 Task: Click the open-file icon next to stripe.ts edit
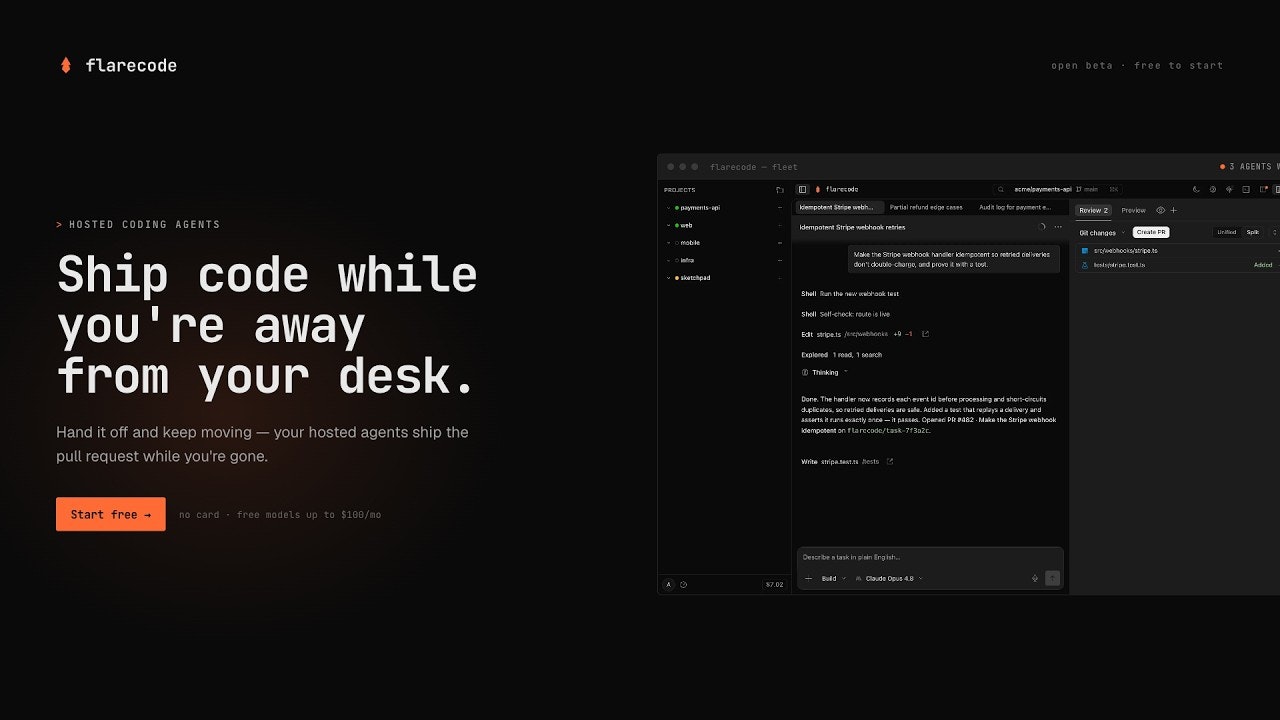(925, 334)
